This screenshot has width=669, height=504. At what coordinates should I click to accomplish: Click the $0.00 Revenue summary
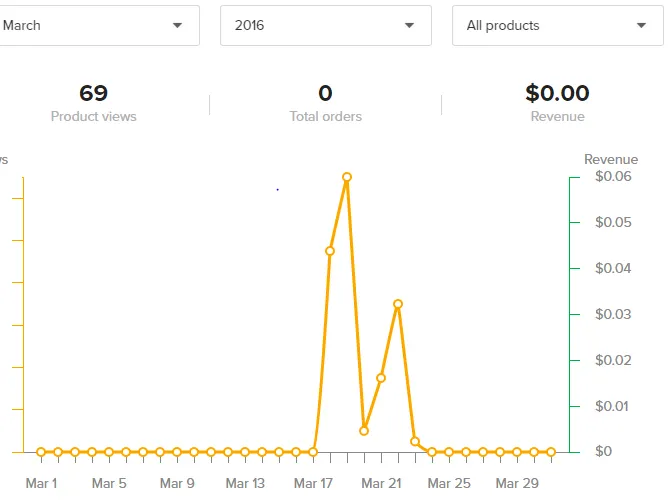[x=557, y=103]
